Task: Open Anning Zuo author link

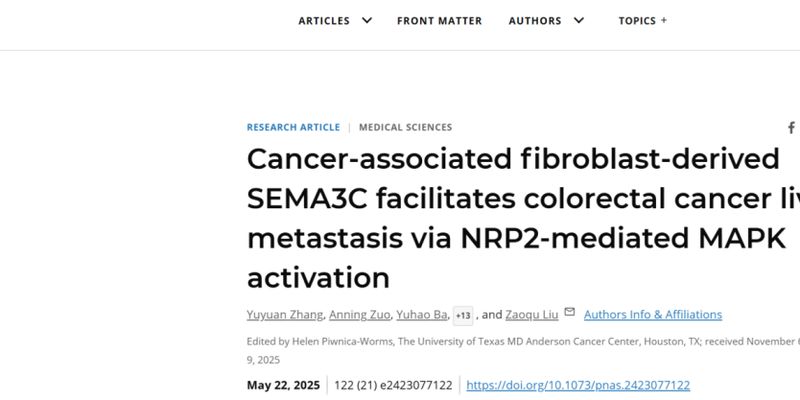Action: click(359, 315)
